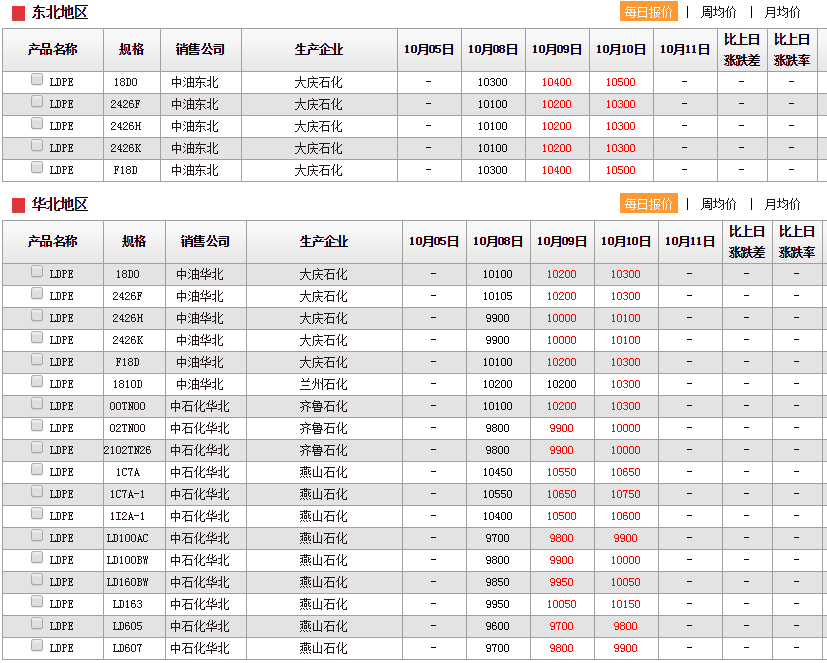Viewport: 827px width, 663px height.
Task: Check the 2102TN26 row checkbox
Action: point(37,447)
